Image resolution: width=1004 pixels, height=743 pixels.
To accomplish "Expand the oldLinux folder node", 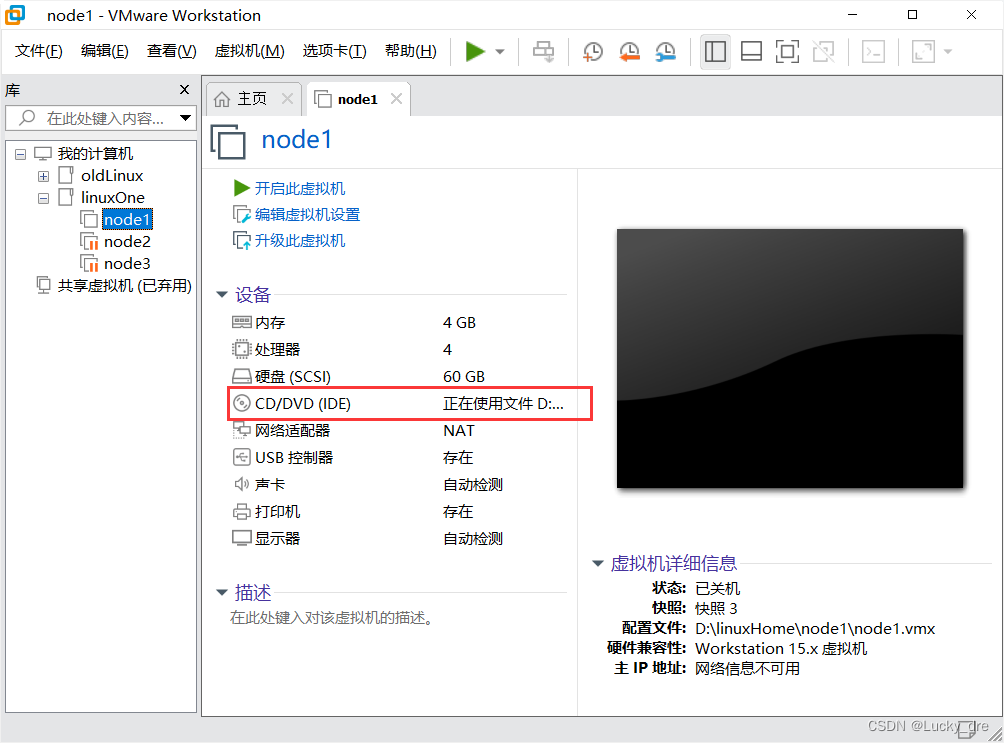I will pyautogui.click(x=43, y=176).
